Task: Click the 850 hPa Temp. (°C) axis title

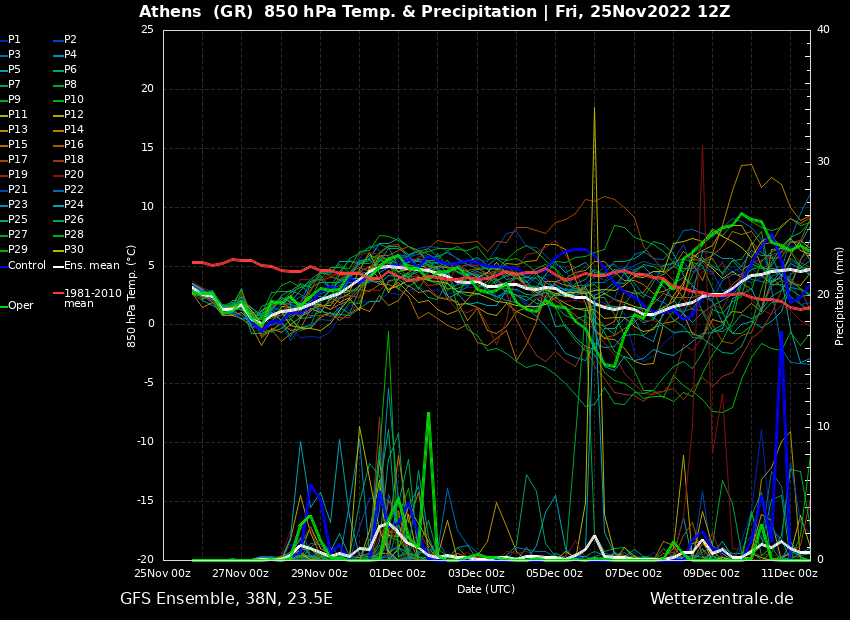Action: 132,296
